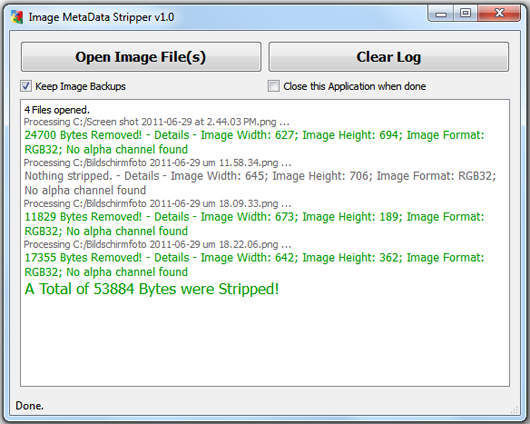530x424 pixels.
Task: Minimize the Image MetaData Stripper window
Action: point(441,14)
